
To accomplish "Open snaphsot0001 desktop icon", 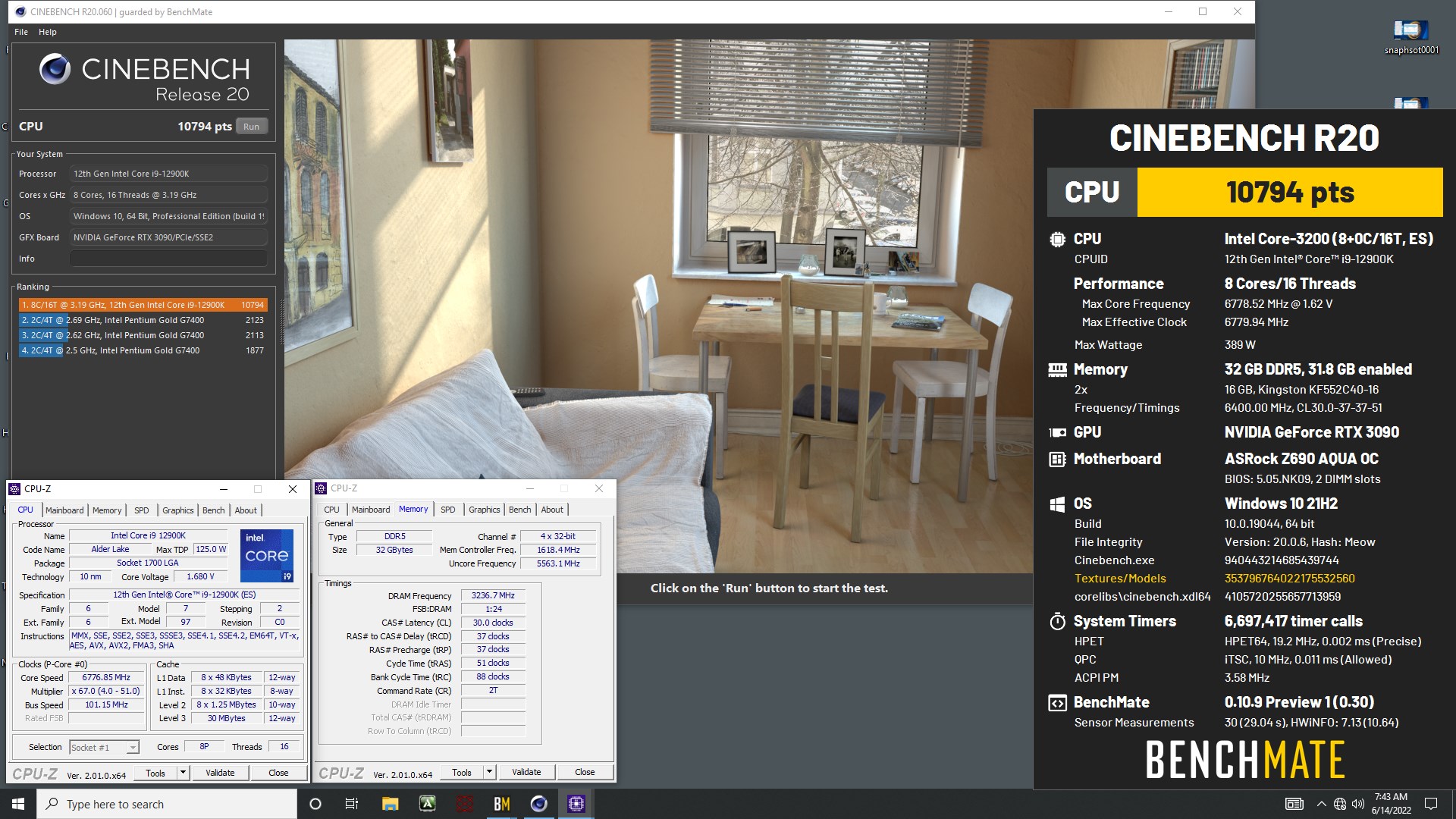I will tap(1411, 36).
